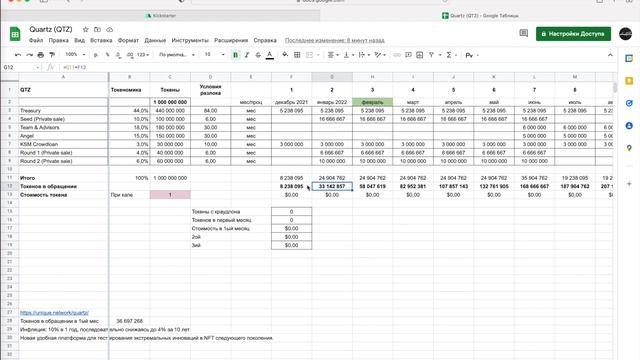Click the undo arrow in the toolbar

pyautogui.click(x=18, y=55)
